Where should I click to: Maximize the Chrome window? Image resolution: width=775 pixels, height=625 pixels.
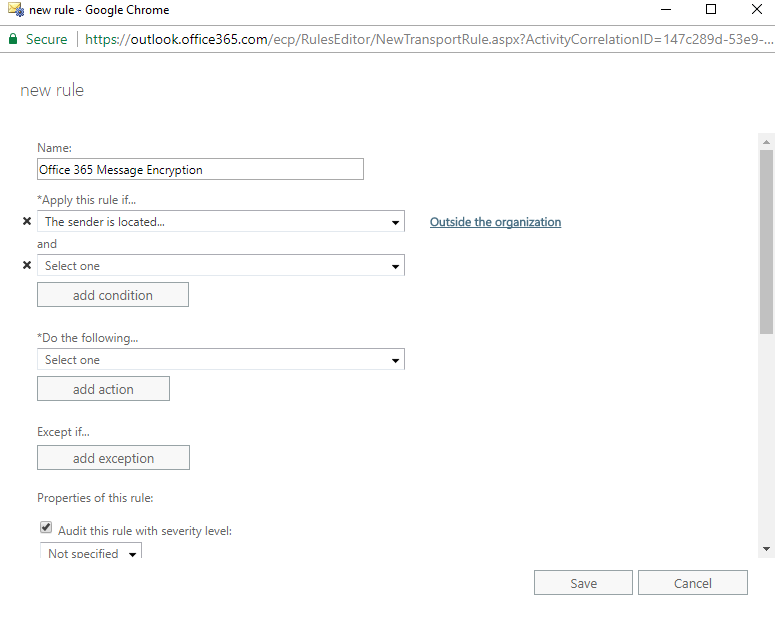[711, 9]
